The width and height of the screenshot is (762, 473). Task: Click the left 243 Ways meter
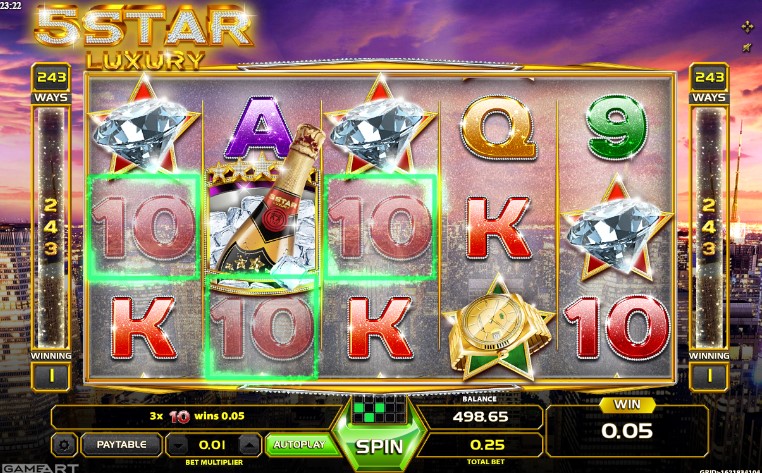point(51,227)
